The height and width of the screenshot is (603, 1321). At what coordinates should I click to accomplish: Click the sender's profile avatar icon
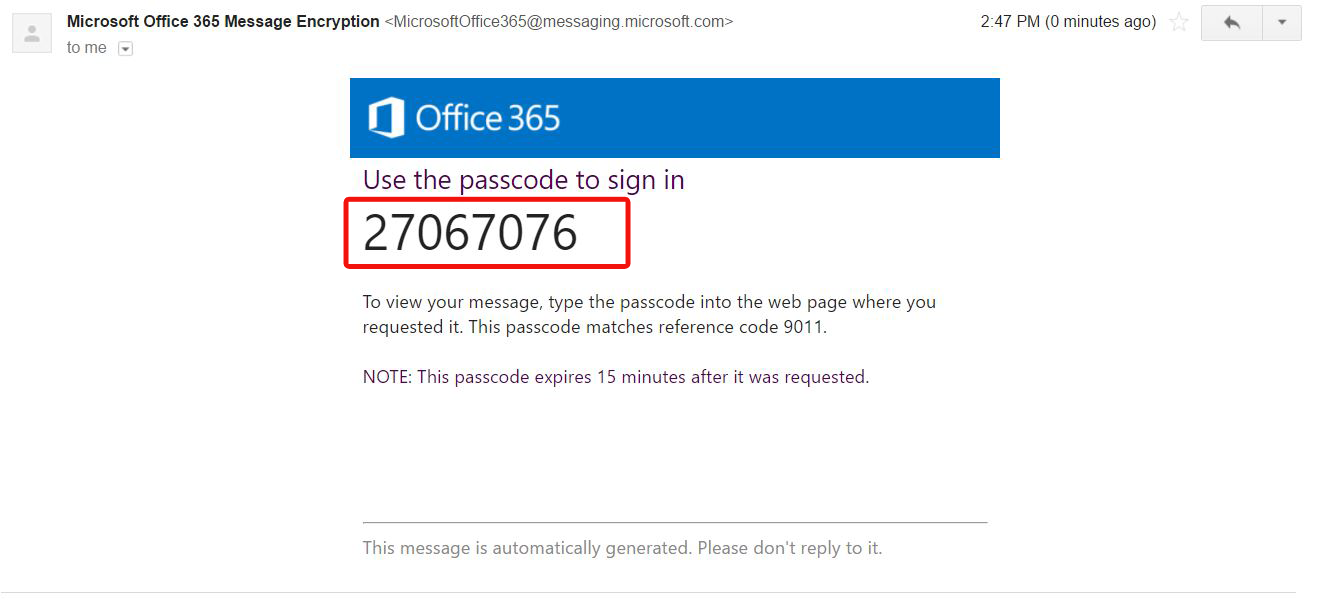tap(32, 33)
